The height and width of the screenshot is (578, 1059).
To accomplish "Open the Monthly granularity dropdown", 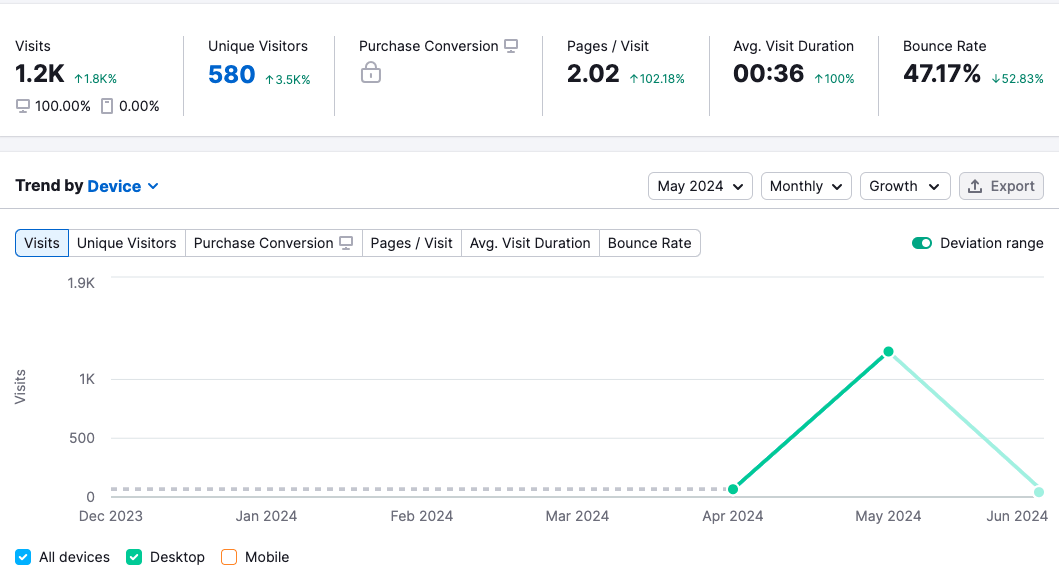I will tap(806, 186).
